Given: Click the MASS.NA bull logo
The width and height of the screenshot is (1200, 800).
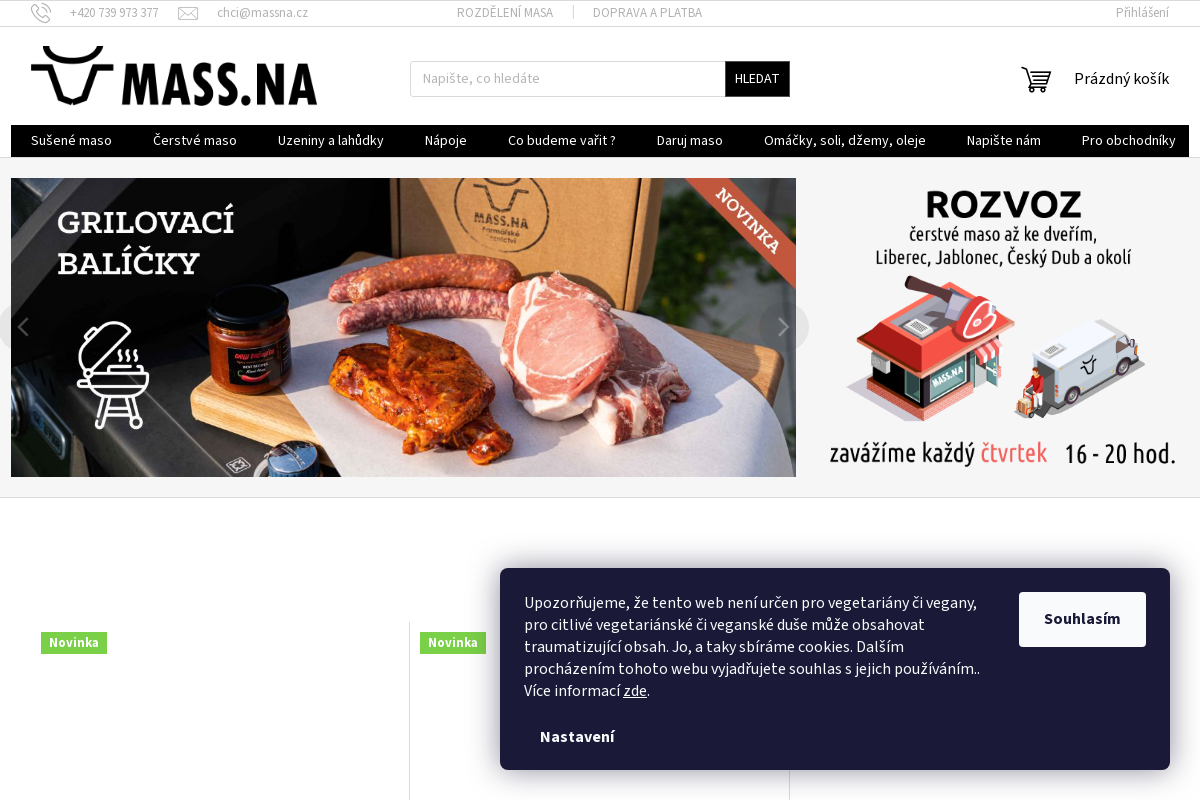Looking at the screenshot, I should tap(174, 76).
